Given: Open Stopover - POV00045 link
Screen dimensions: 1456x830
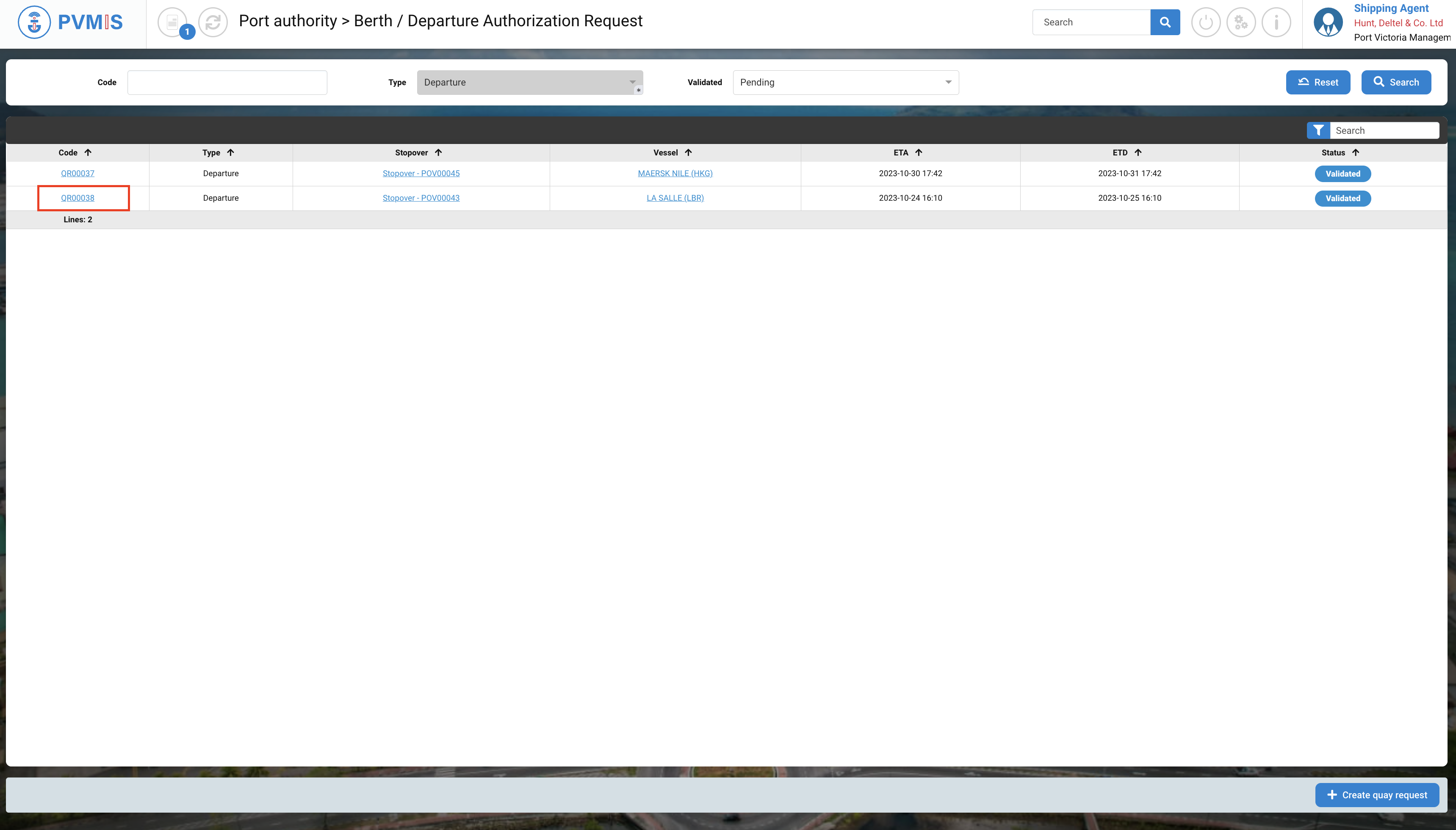Looking at the screenshot, I should [x=421, y=173].
